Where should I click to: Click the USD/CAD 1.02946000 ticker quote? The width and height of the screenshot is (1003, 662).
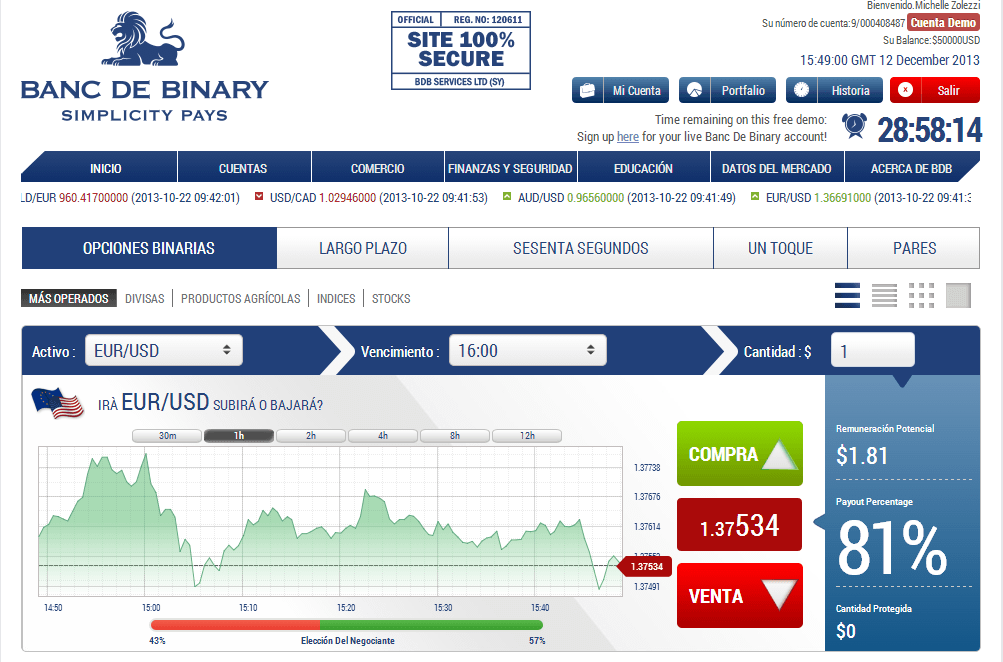click(x=379, y=198)
